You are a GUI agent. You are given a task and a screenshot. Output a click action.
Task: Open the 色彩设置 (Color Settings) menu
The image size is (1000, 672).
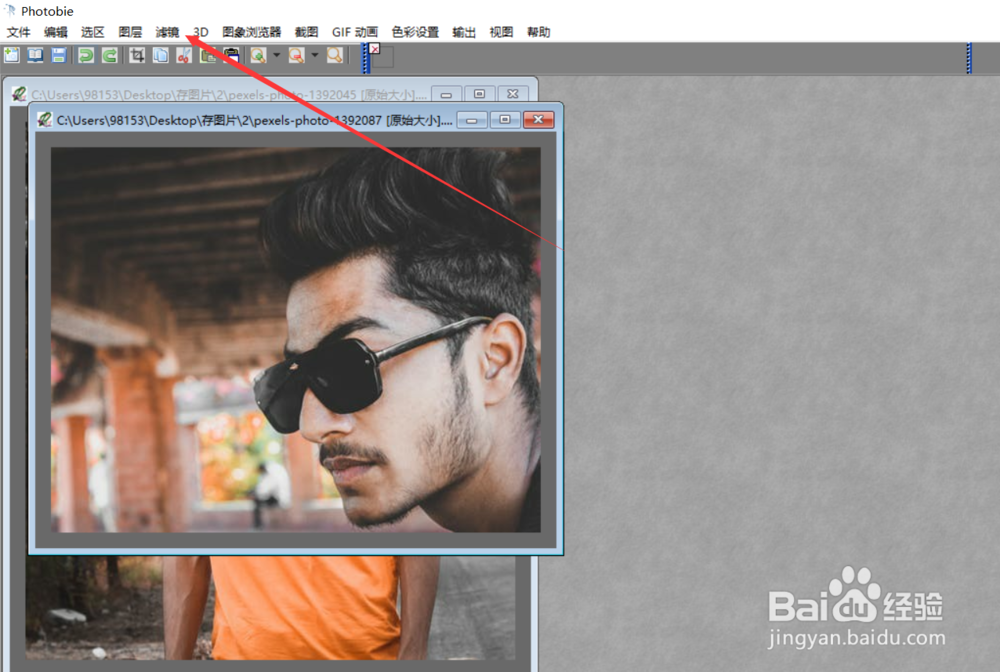415,32
